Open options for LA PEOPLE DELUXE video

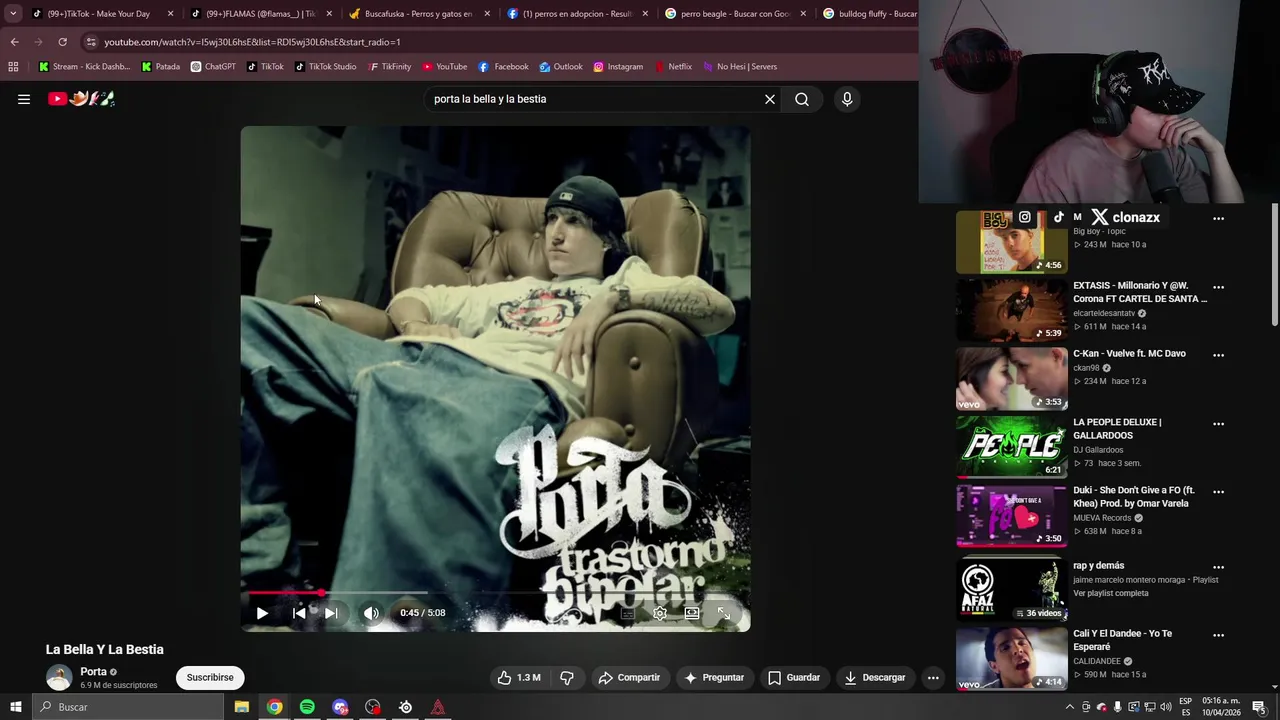pyautogui.click(x=1218, y=424)
